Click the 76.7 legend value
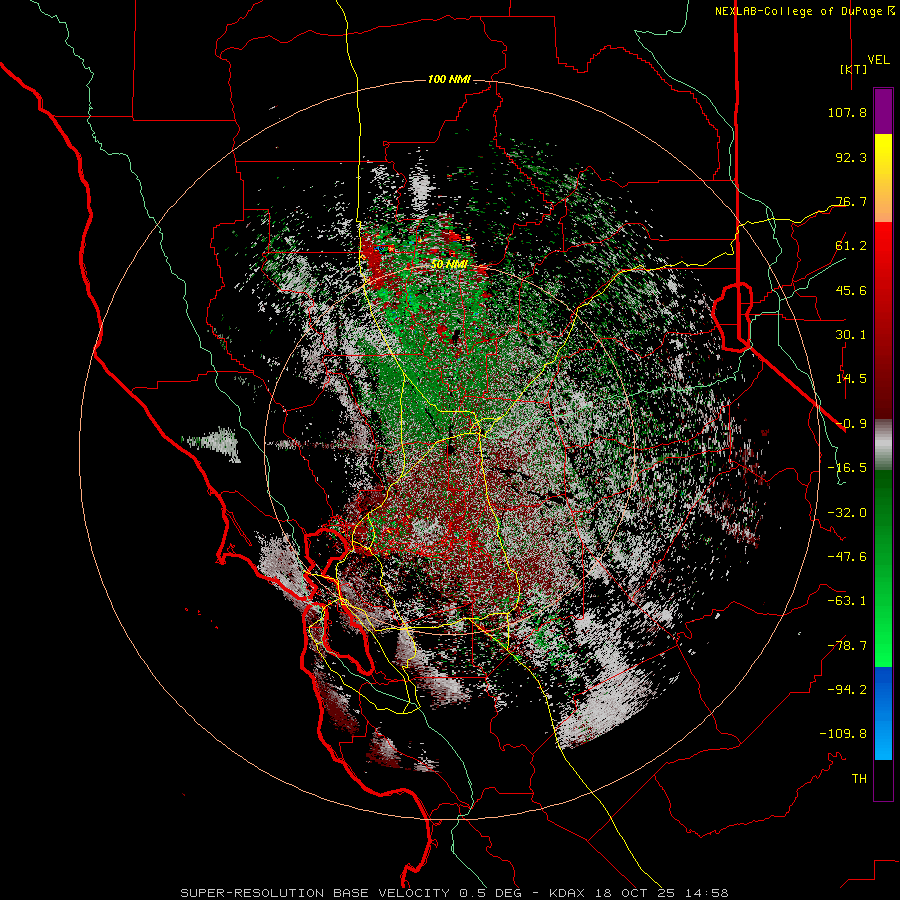900x900 pixels. click(851, 201)
